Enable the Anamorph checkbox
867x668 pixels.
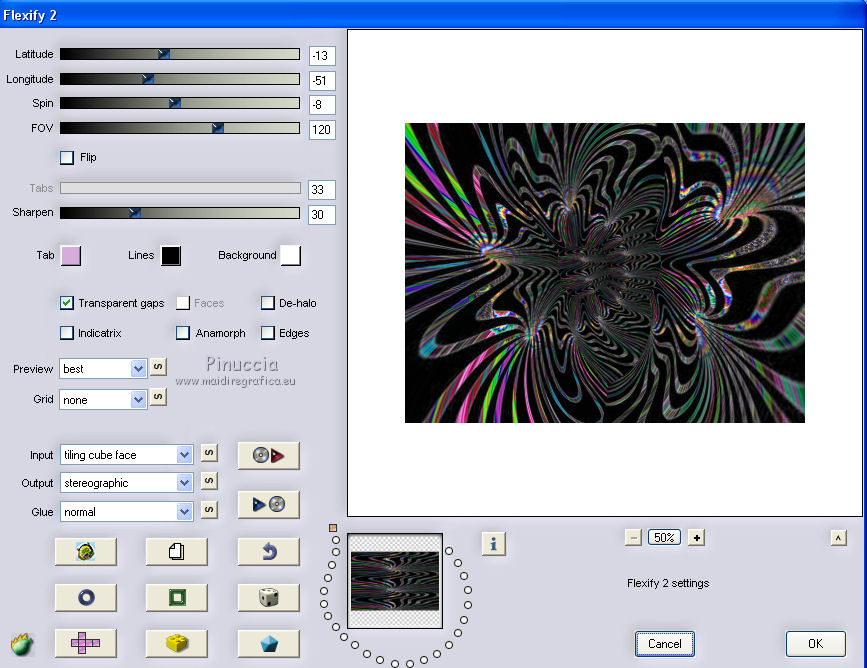[x=183, y=333]
